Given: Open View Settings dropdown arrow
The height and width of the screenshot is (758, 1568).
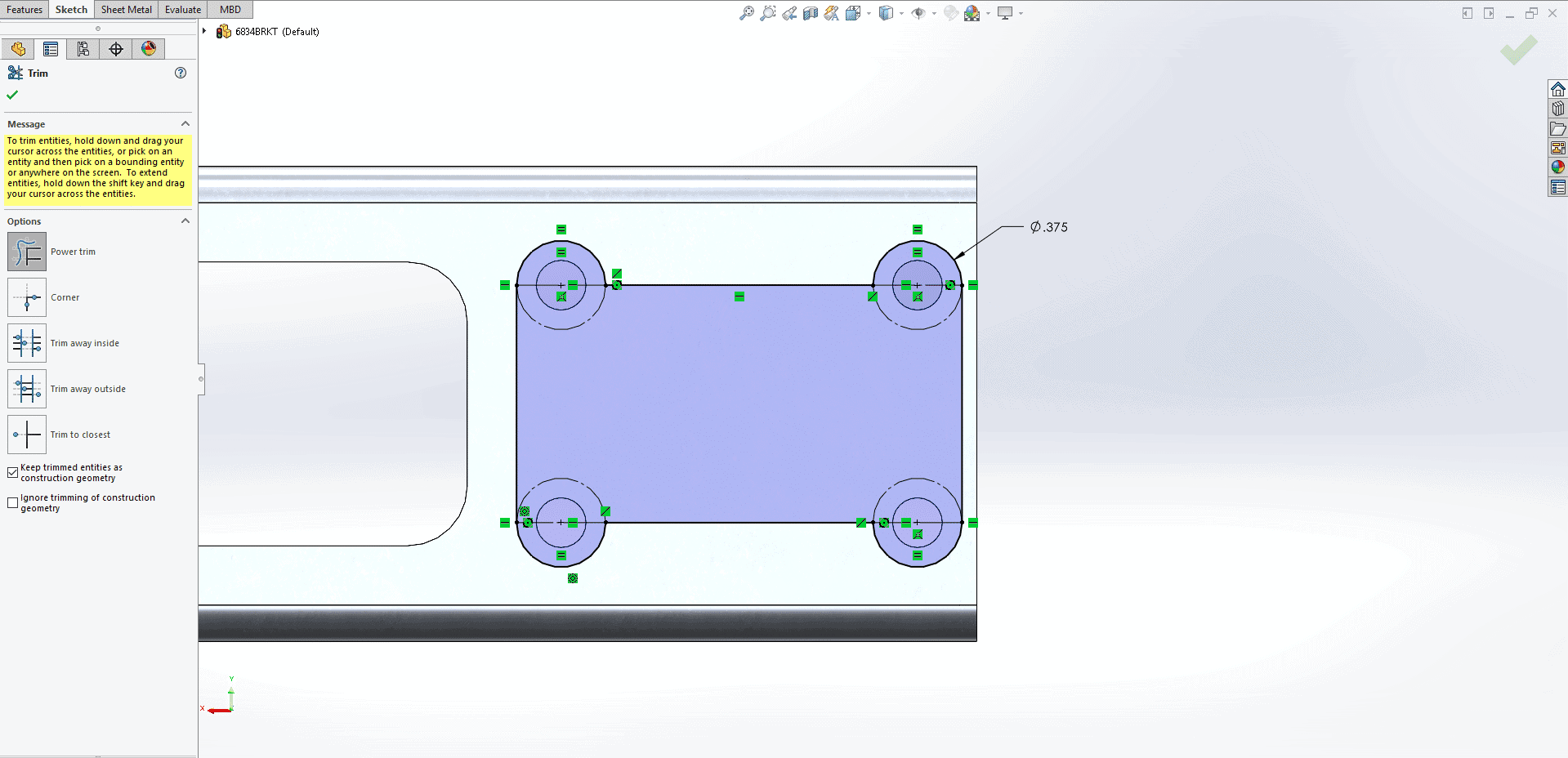Looking at the screenshot, I should (x=1021, y=13).
